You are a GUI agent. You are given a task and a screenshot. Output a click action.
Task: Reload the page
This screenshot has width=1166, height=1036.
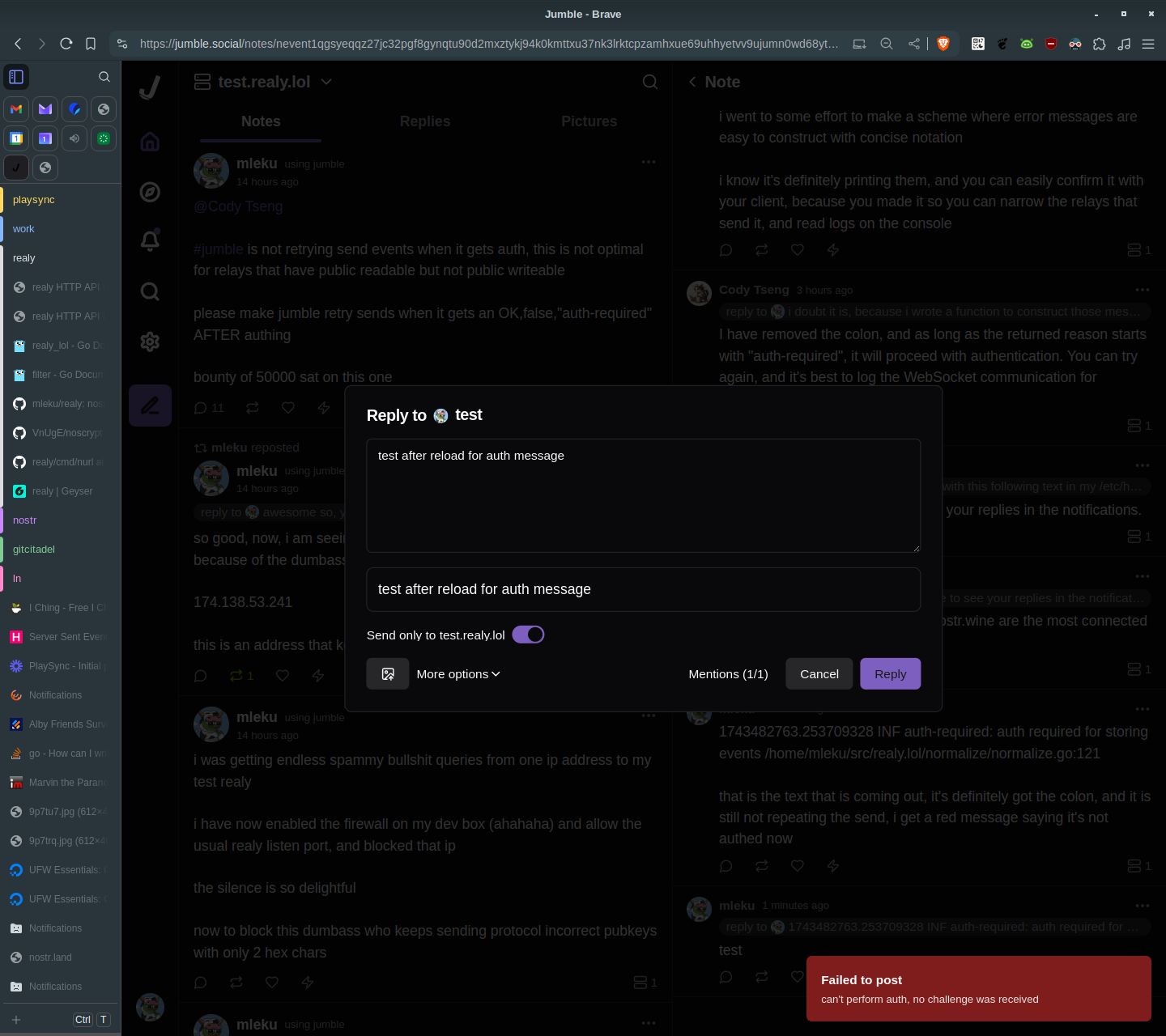[x=66, y=44]
